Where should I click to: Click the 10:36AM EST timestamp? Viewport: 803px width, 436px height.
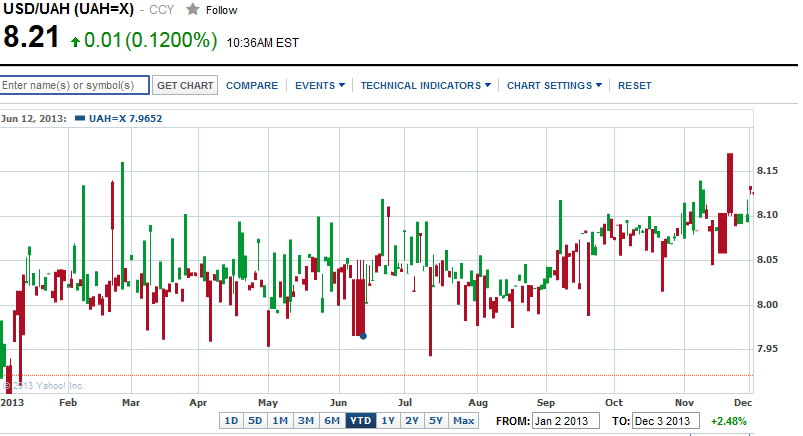point(263,43)
